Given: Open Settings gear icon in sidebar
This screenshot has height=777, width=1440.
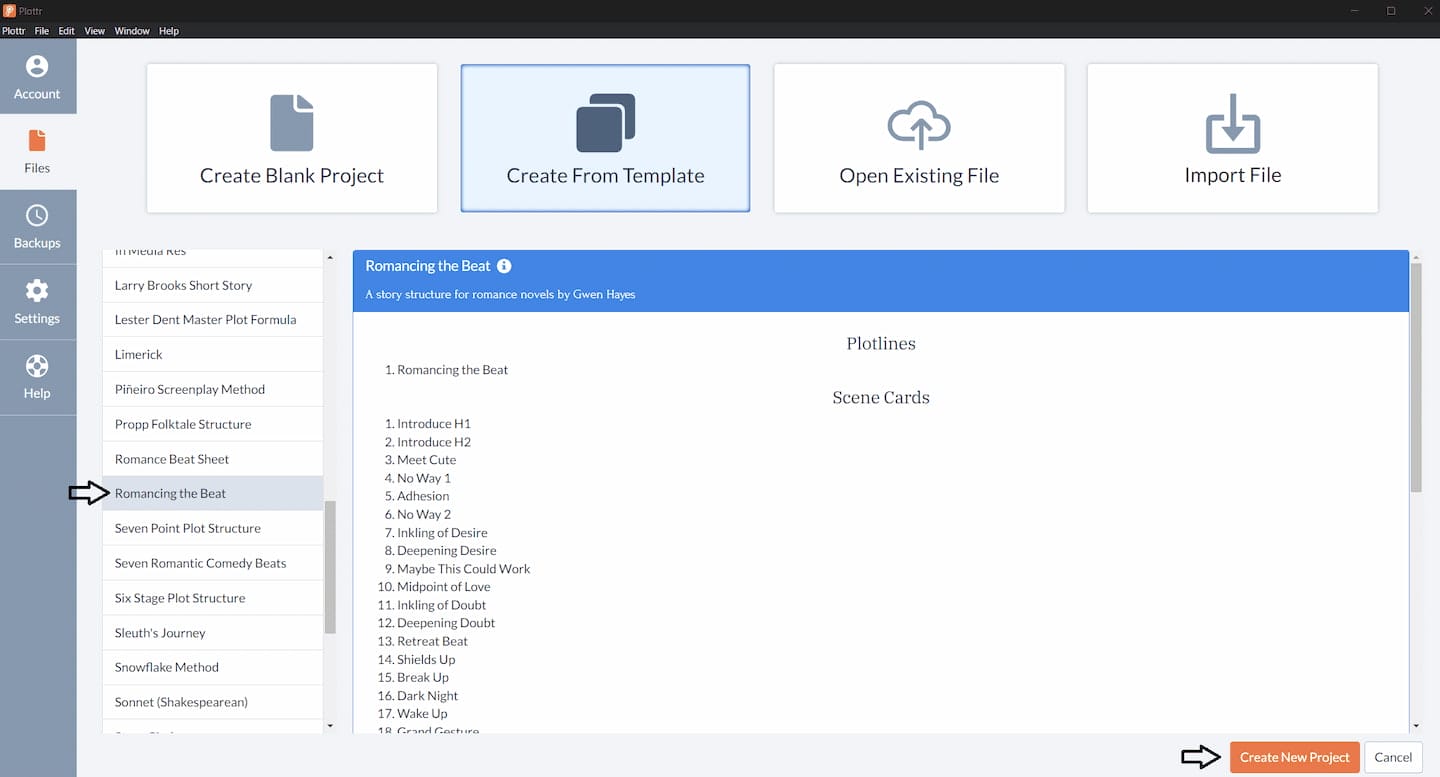Looking at the screenshot, I should [37, 291].
